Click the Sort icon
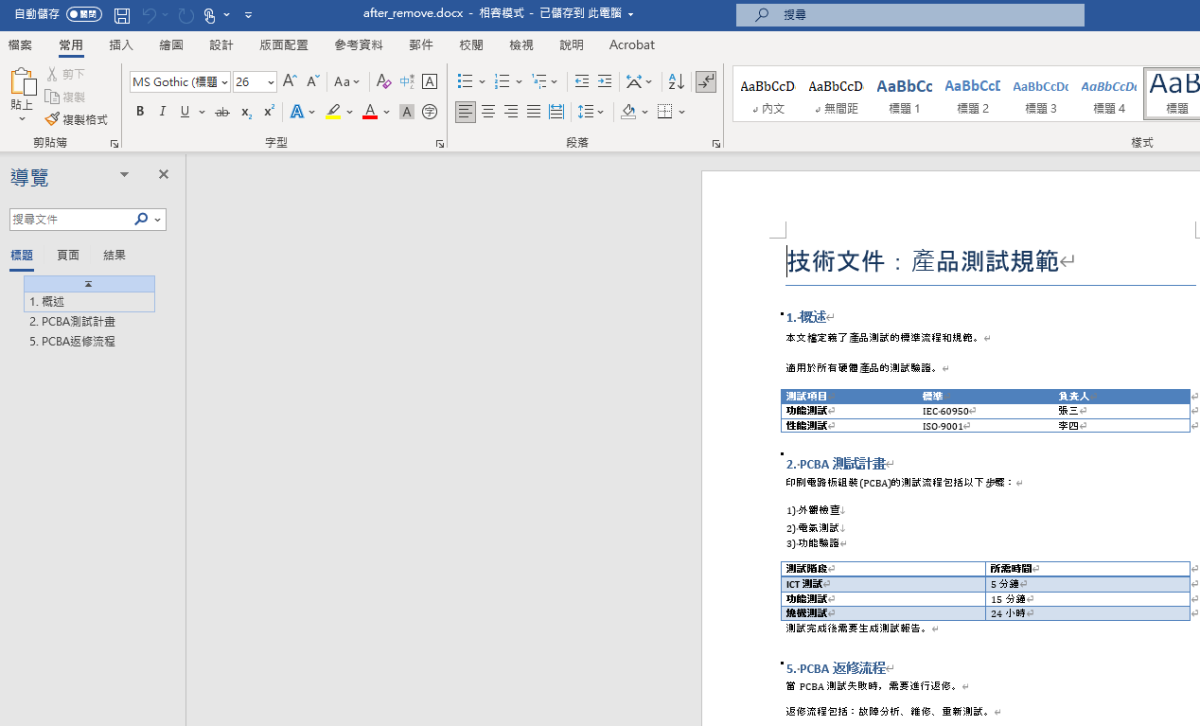Screen dimensions: 1200x726 coord(676,82)
